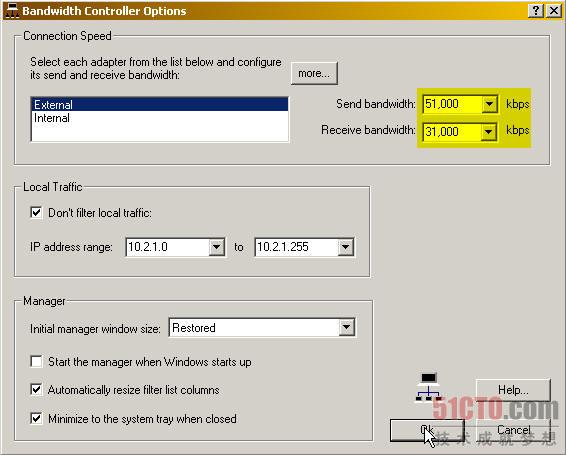Image resolution: width=566 pixels, height=455 pixels.
Task: Click the network computers icon above Ok
Action: [x=428, y=387]
